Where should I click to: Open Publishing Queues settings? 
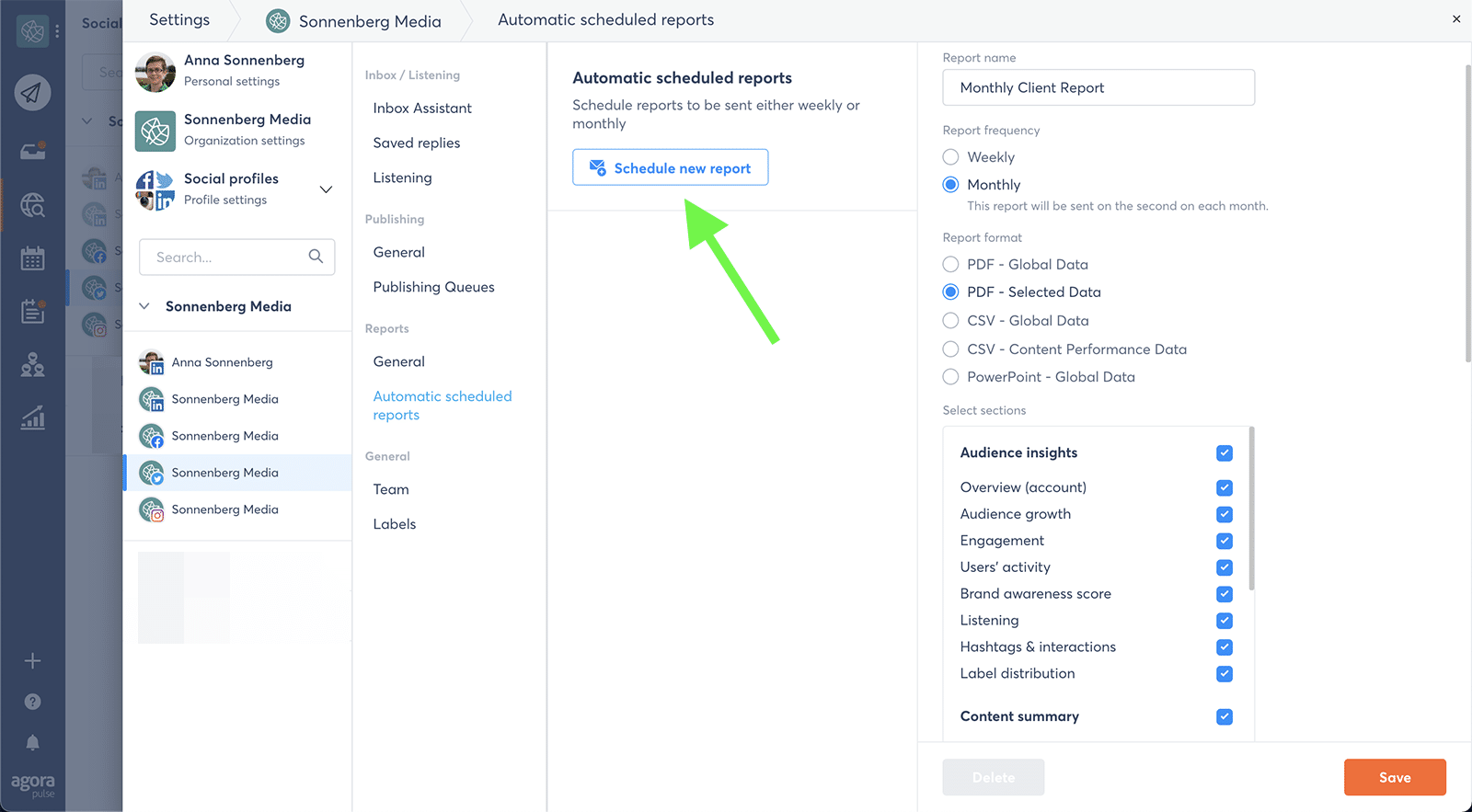click(x=434, y=287)
